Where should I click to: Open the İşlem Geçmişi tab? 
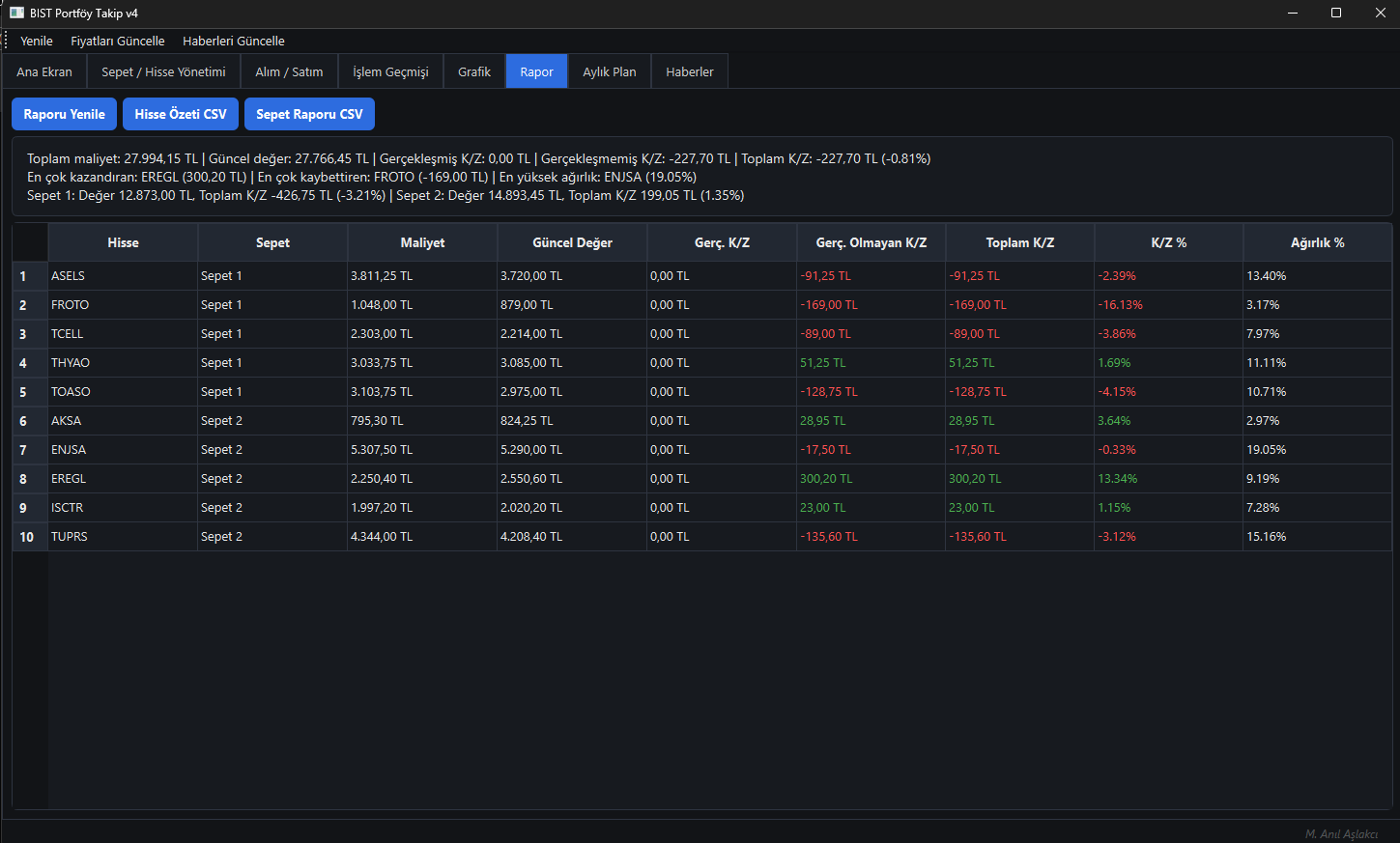tap(390, 71)
